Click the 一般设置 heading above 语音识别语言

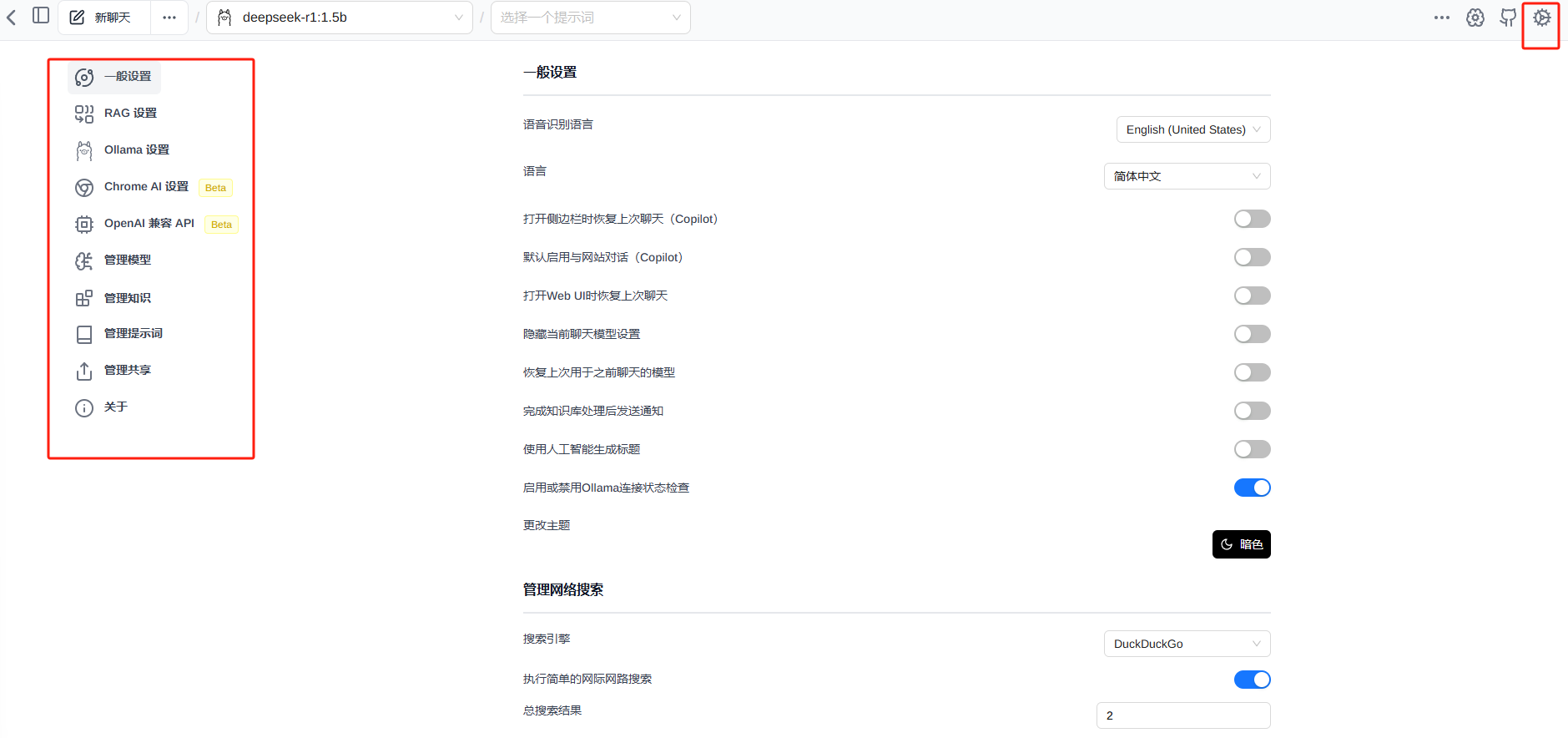coord(550,72)
